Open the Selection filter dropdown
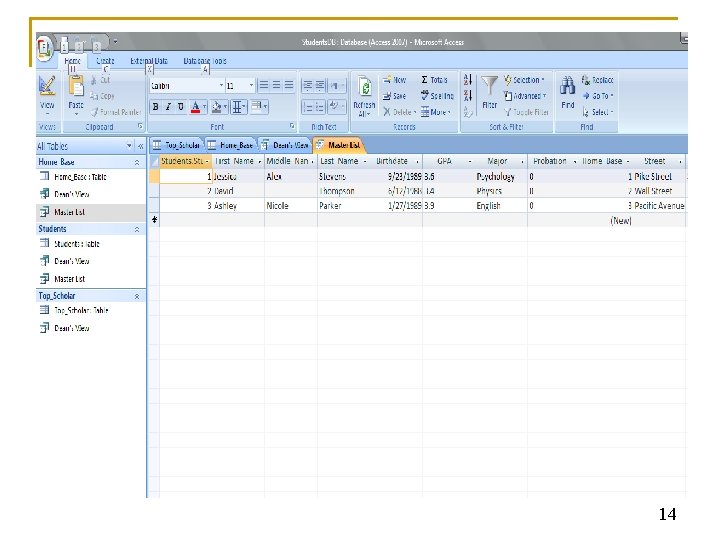The width and height of the screenshot is (720, 540). point(524,80)
